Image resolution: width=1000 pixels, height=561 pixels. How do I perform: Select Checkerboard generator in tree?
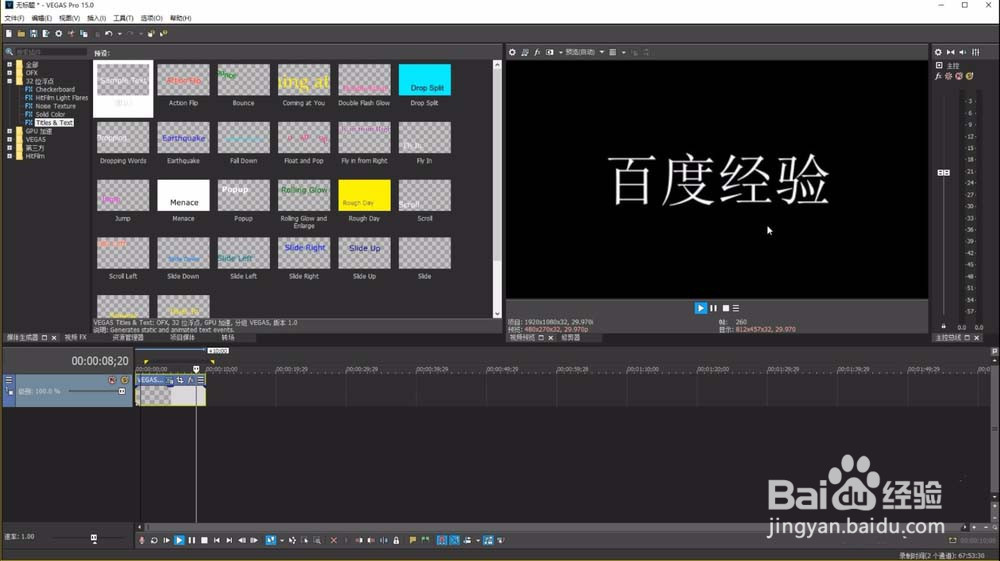click(x=55, y=89)
